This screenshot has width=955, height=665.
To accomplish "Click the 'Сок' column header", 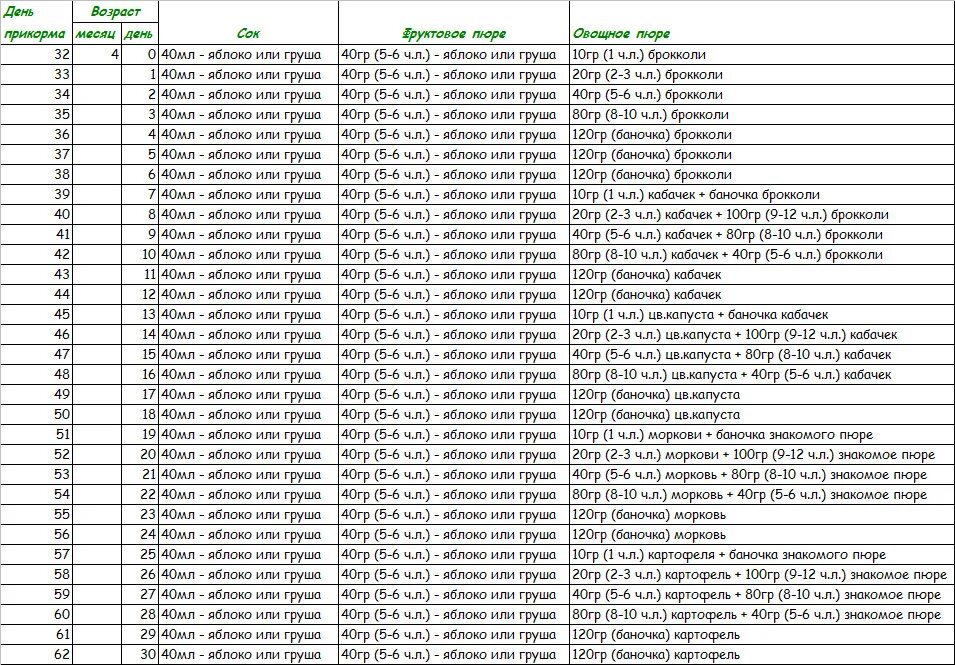I will pyautogui.click(x=248, y=23).
